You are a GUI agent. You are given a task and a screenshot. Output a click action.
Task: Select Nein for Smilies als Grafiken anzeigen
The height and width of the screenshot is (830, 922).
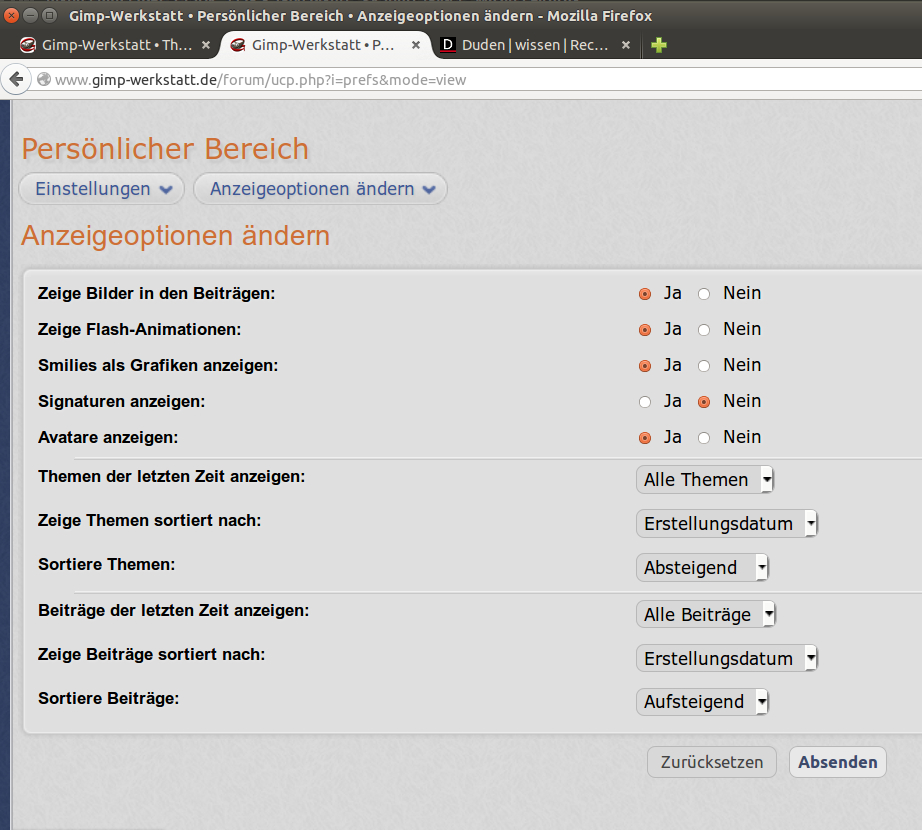pos(704,366)
